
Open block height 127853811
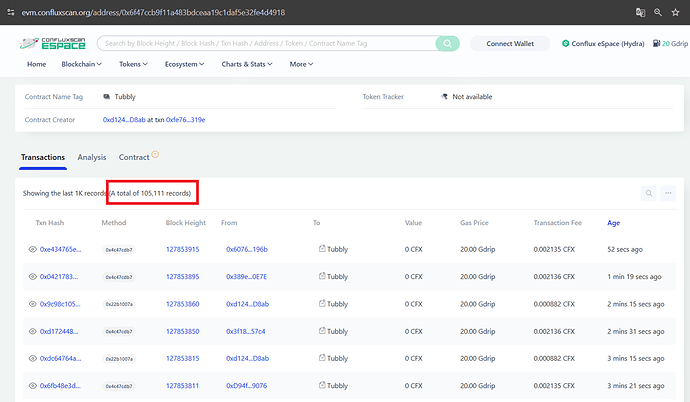[182, 386]
